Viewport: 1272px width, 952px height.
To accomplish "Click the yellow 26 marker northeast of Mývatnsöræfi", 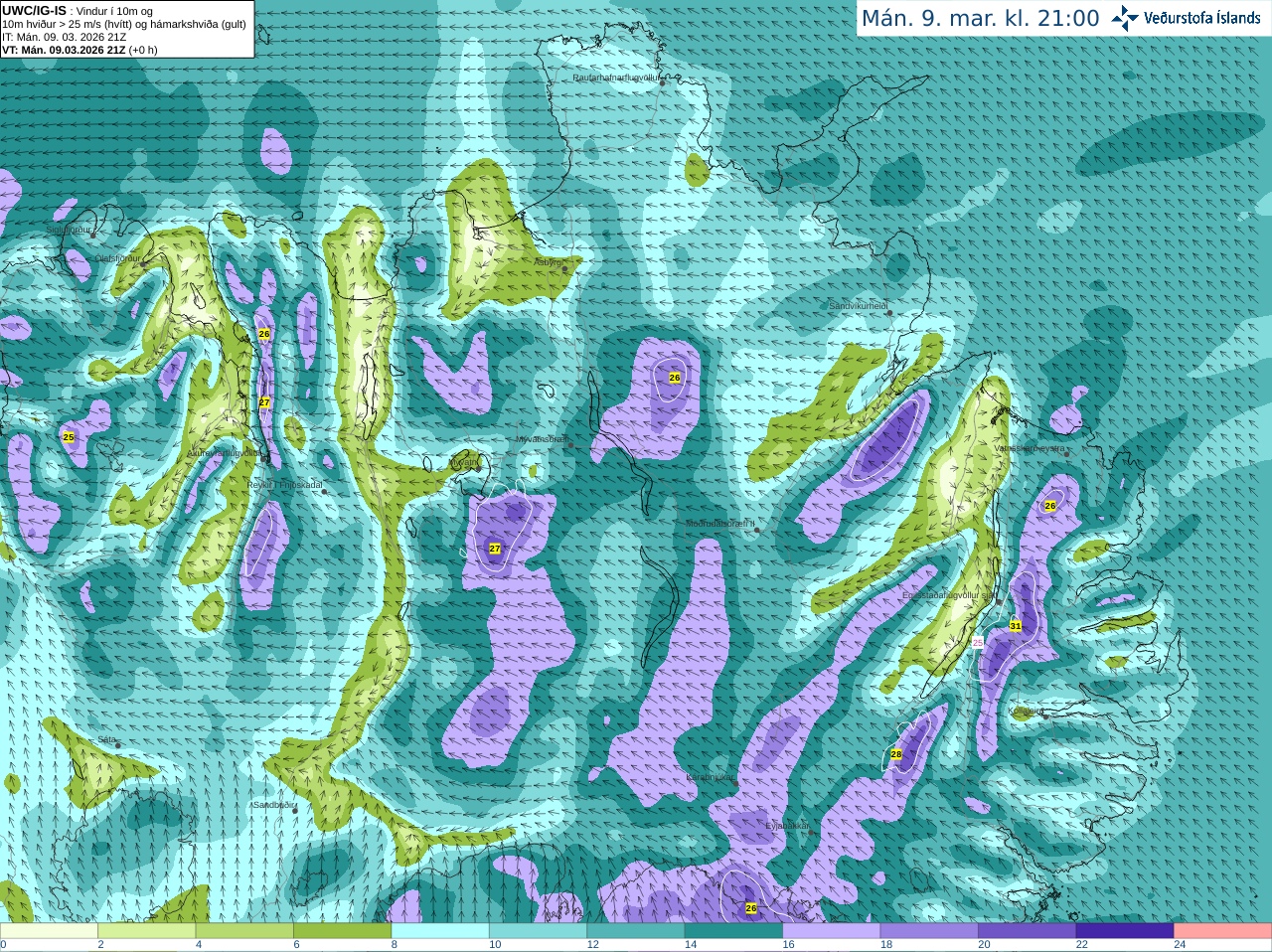I will [x=675, y=378].
